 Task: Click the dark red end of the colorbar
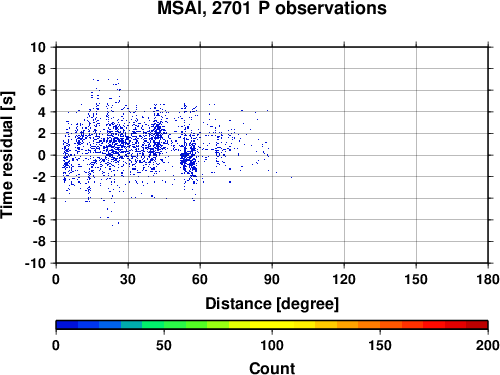pyautogui.click(x=477, y=325)
